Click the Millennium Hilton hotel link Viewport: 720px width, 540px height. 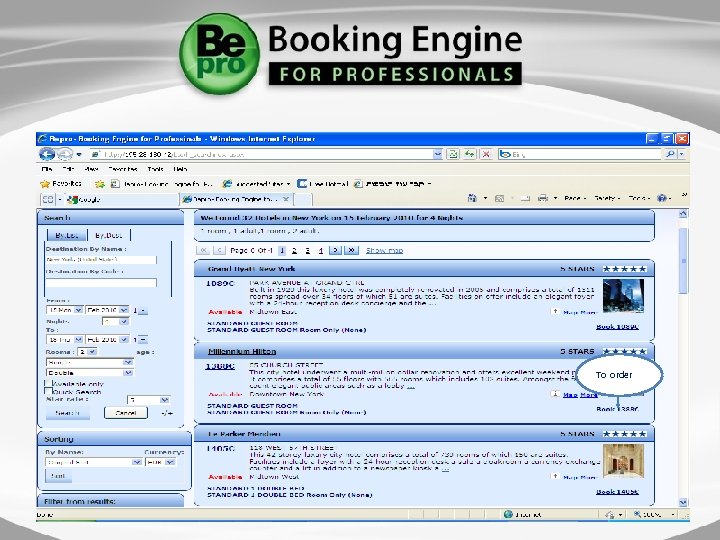click(x=242, y=352)
